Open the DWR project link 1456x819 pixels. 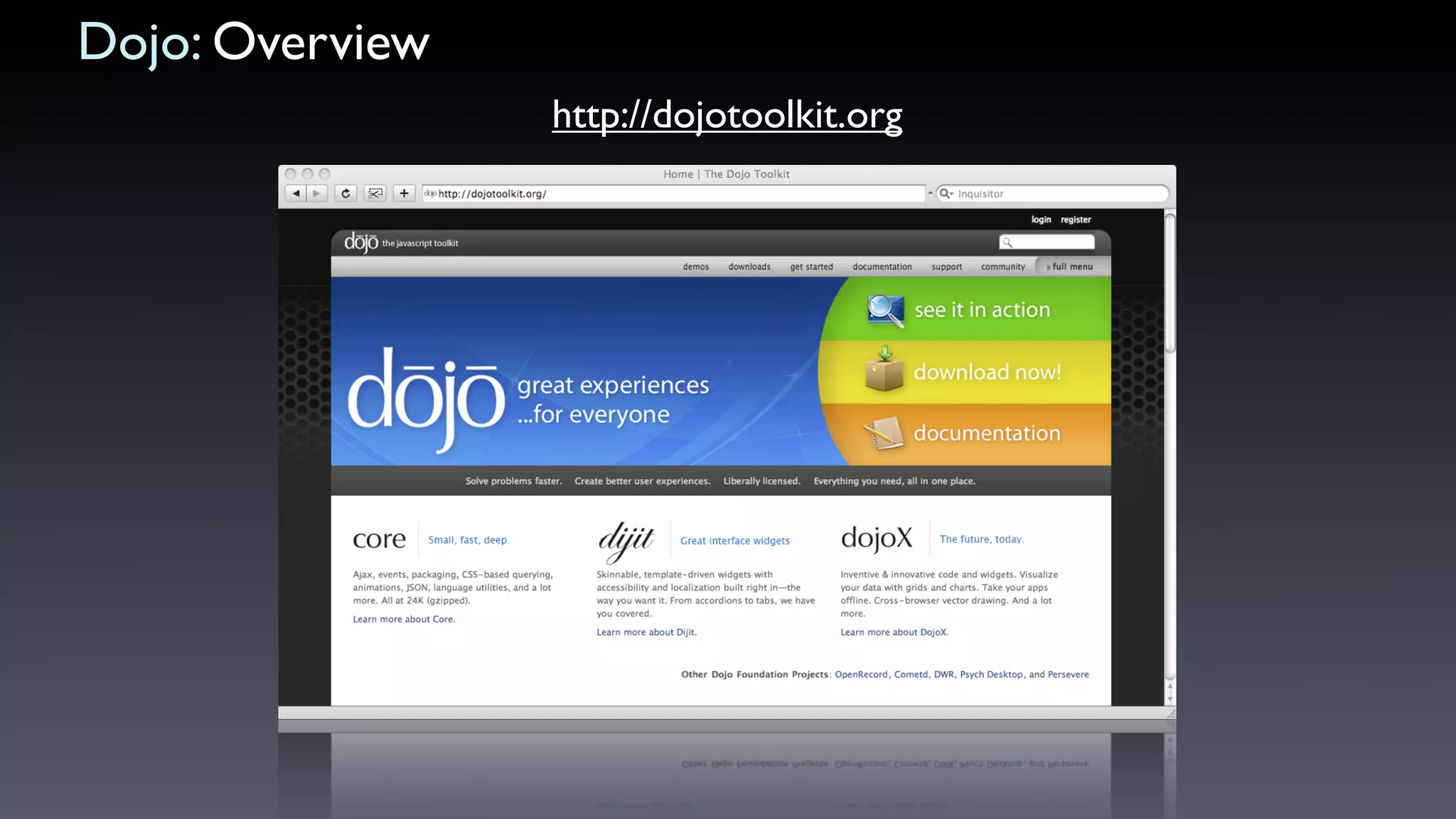[x=944, y=674]
